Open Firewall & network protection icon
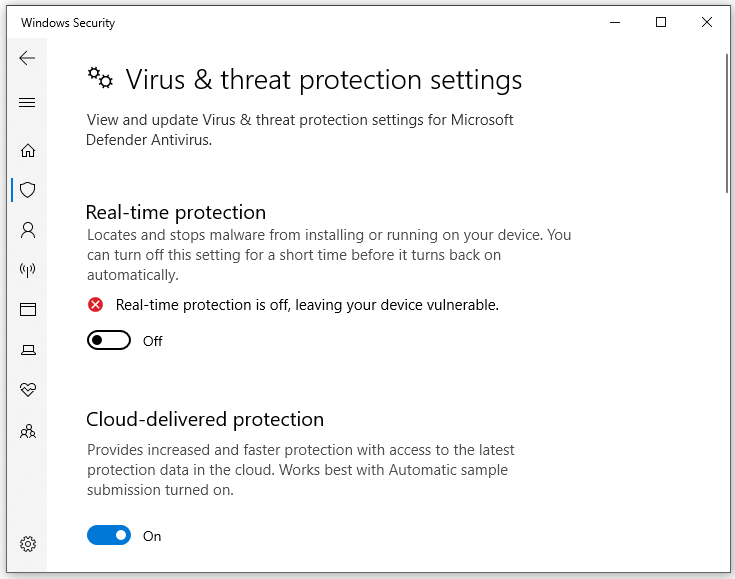 [28, 270]
